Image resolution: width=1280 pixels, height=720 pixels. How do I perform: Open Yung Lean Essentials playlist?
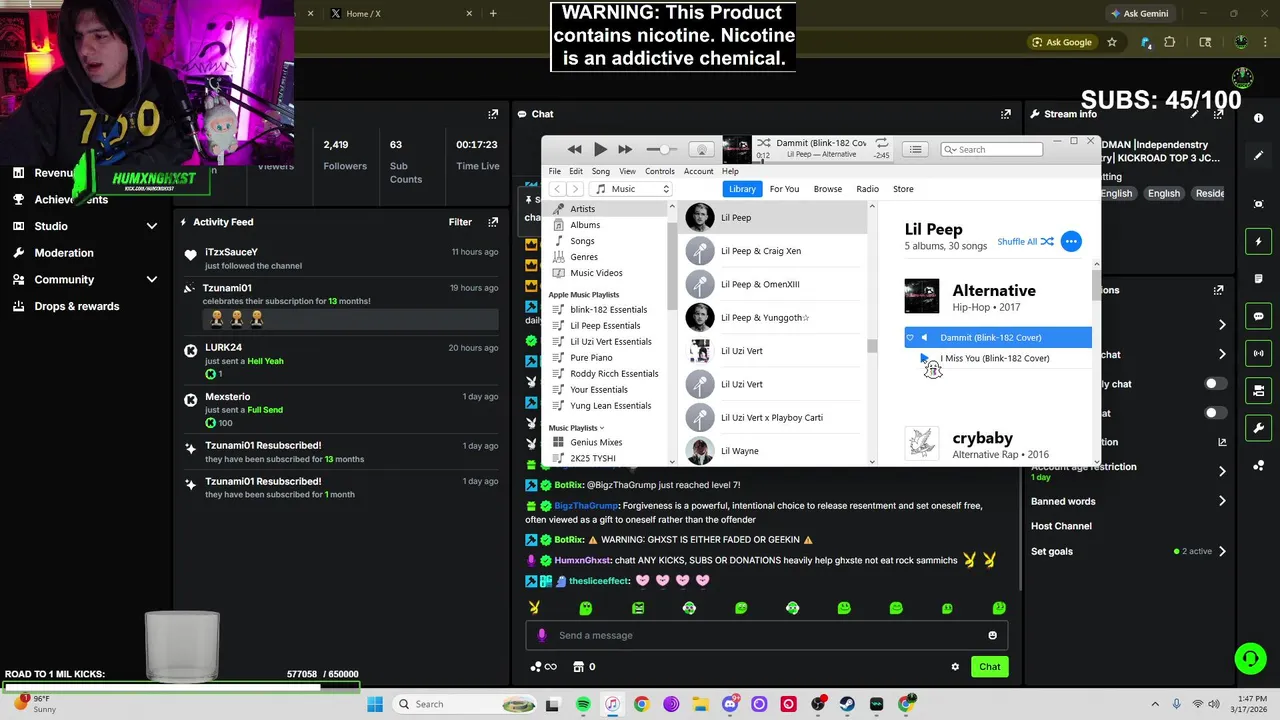pos(610,406)
